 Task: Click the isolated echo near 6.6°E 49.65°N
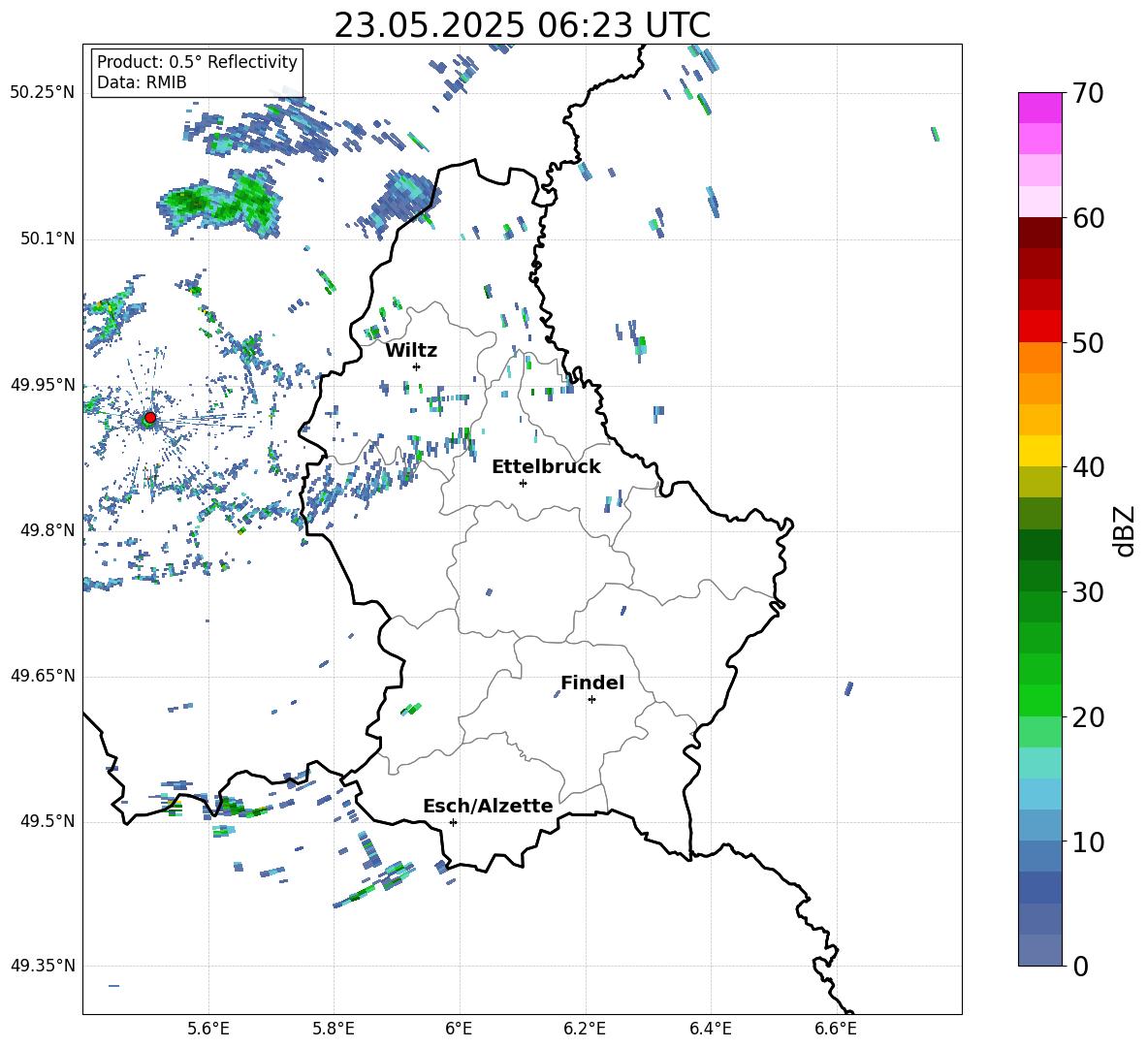[x=849, y=688]
